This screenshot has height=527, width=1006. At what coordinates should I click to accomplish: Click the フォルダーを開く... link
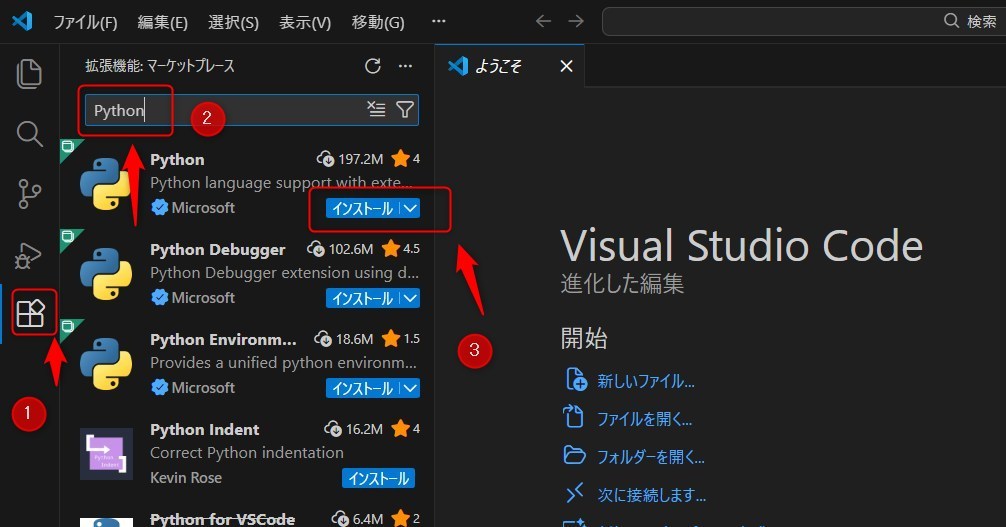651,457
